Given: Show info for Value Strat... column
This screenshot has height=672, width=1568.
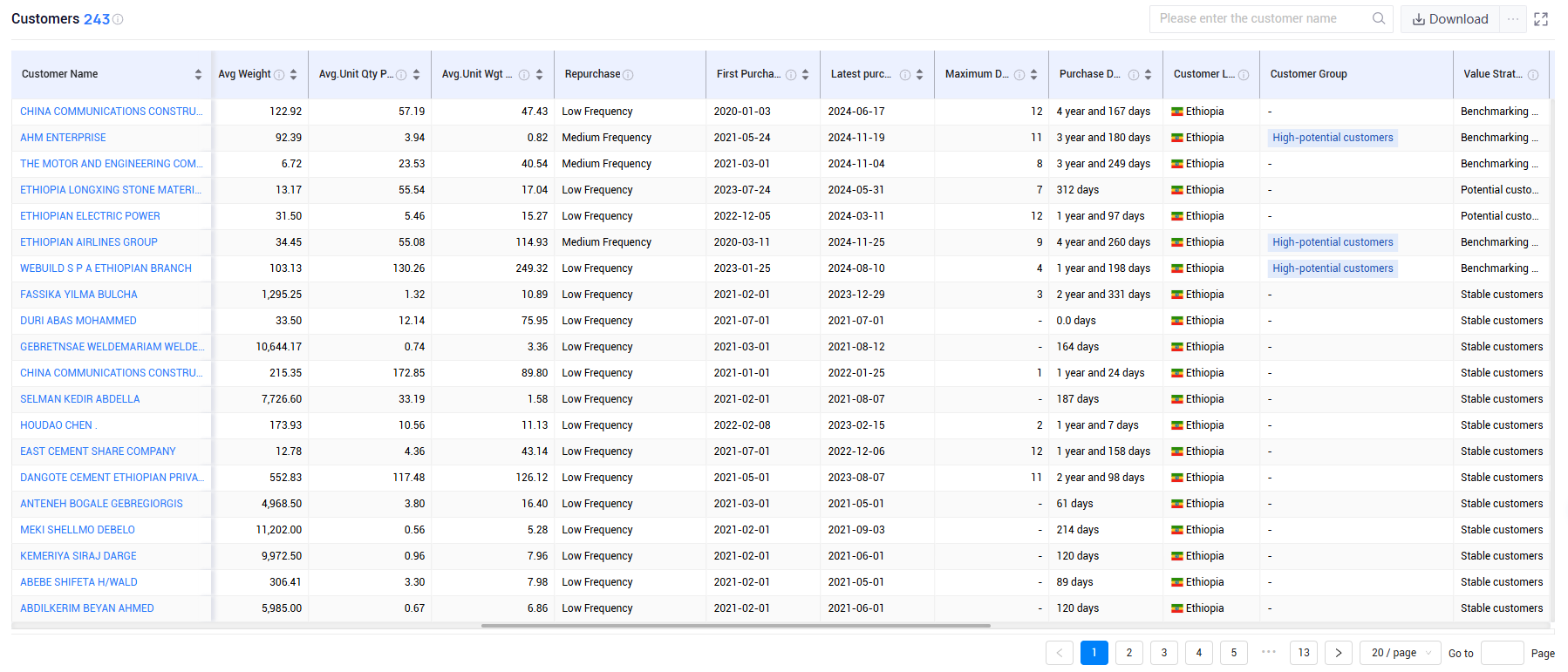Looking at the screenshot, I should pyautogui.click(x=1533, y=75).
